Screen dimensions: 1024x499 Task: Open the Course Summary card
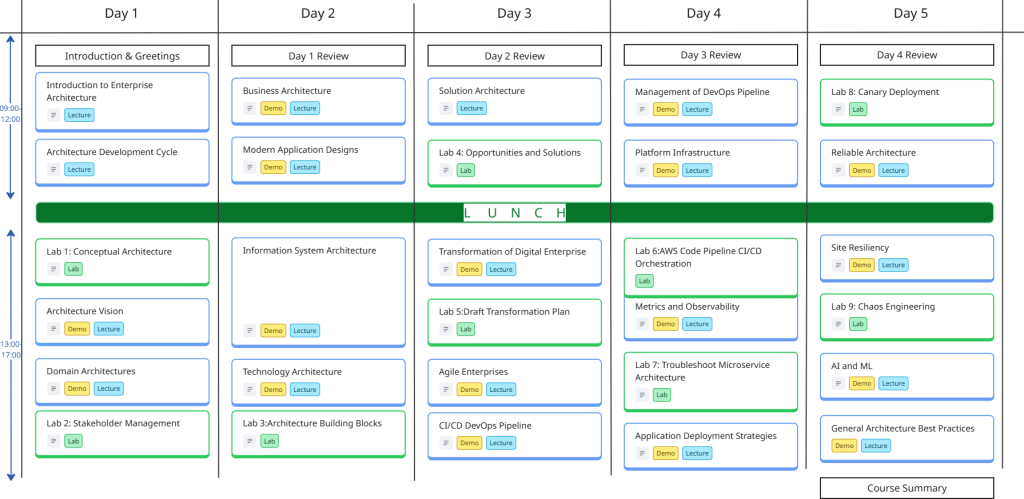coord(906,489)
